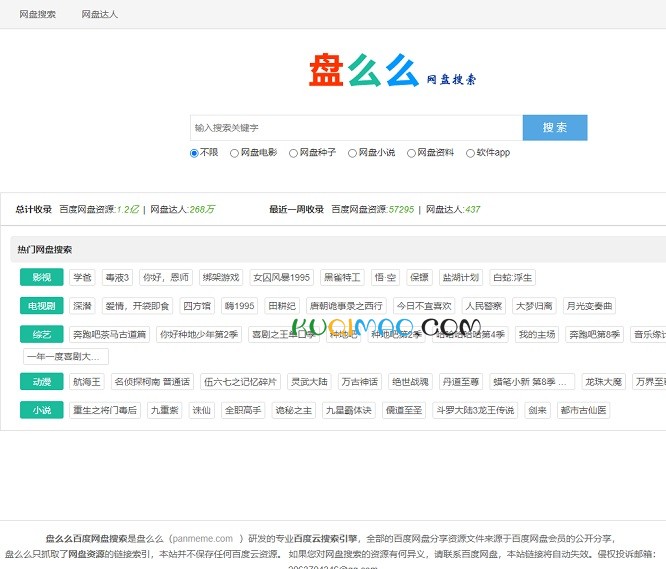Open the 都市古仙医 hot search
The width and height of the screenshot is (666, 569).
pos(584,410)
